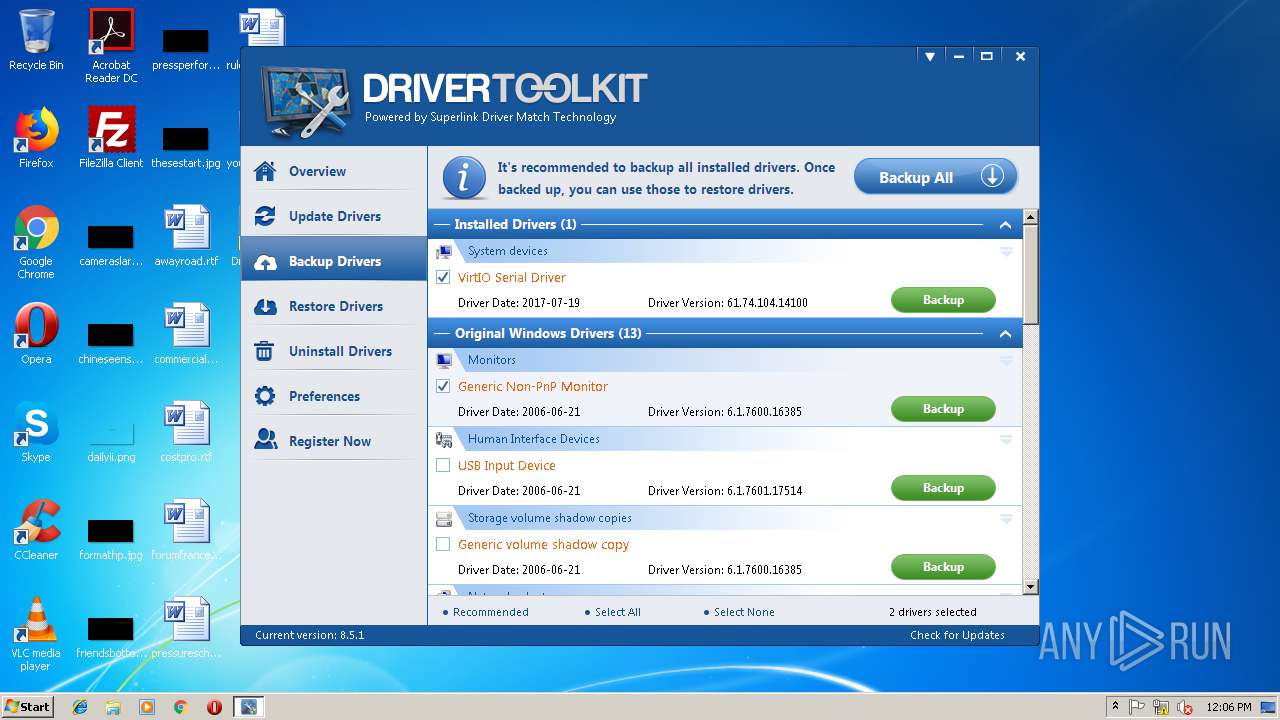Image resolution: width=1280 pixels, height=720 pixels.
Task: Collapse the System devices category arrow
Action: 1006,252
